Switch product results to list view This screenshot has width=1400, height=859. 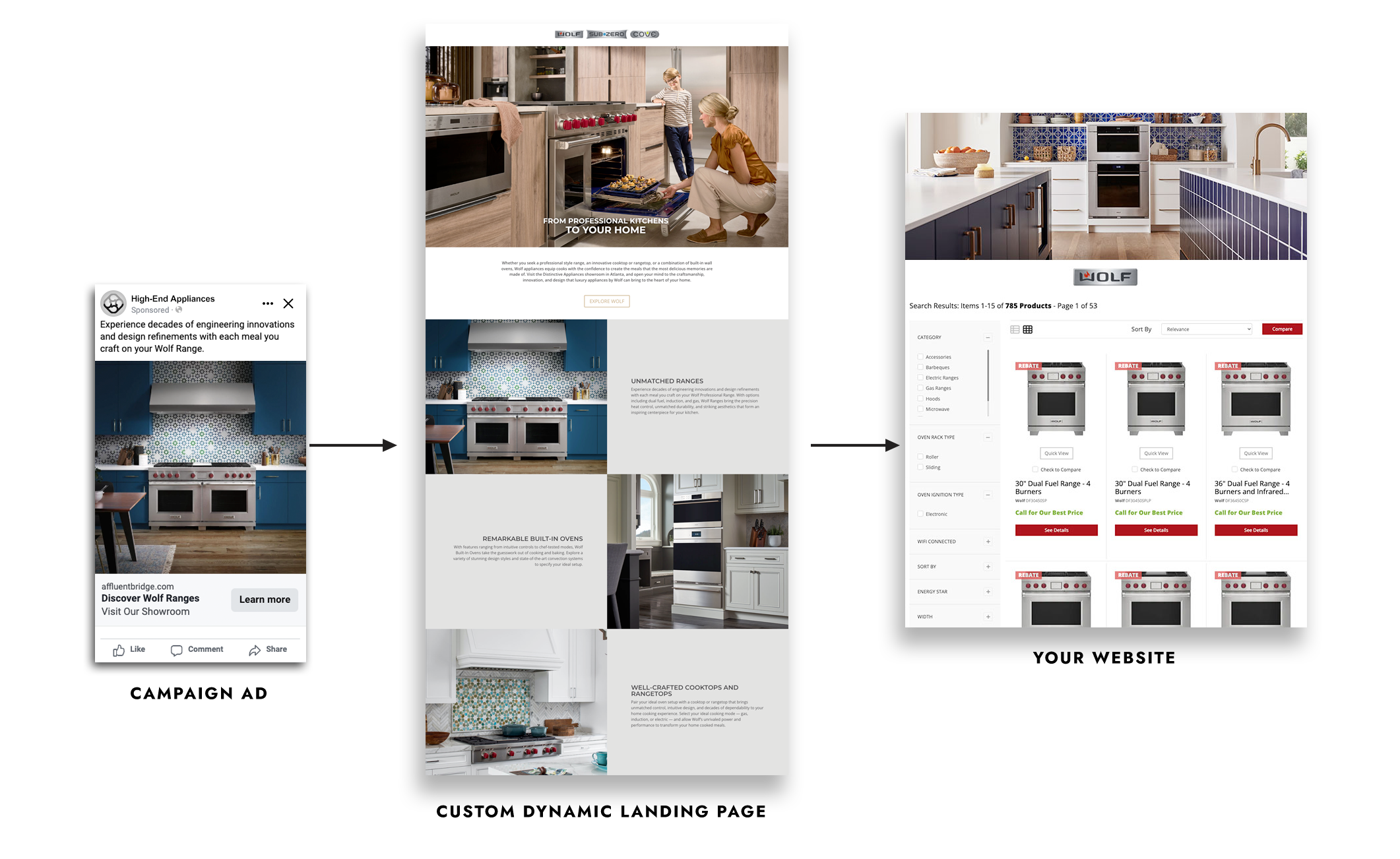1015,329
